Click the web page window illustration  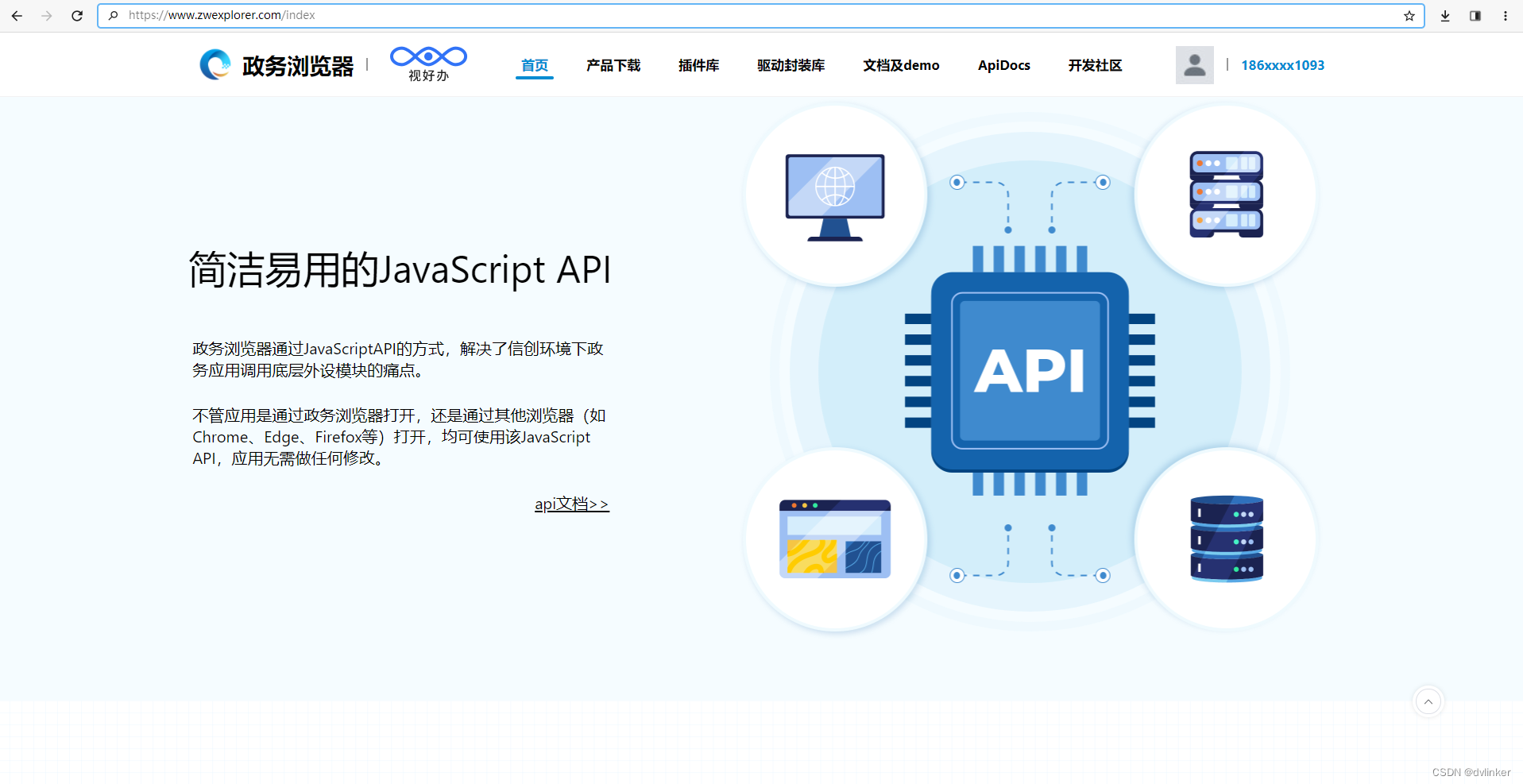(x=835, y=539)
